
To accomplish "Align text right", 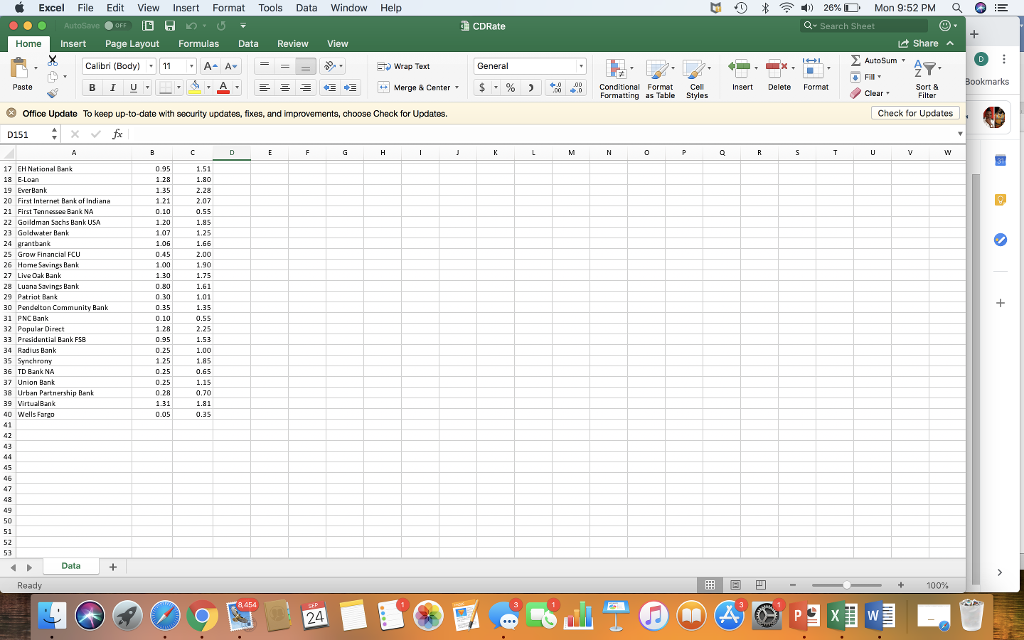I will pyautogui.click(x=306, y=88).
